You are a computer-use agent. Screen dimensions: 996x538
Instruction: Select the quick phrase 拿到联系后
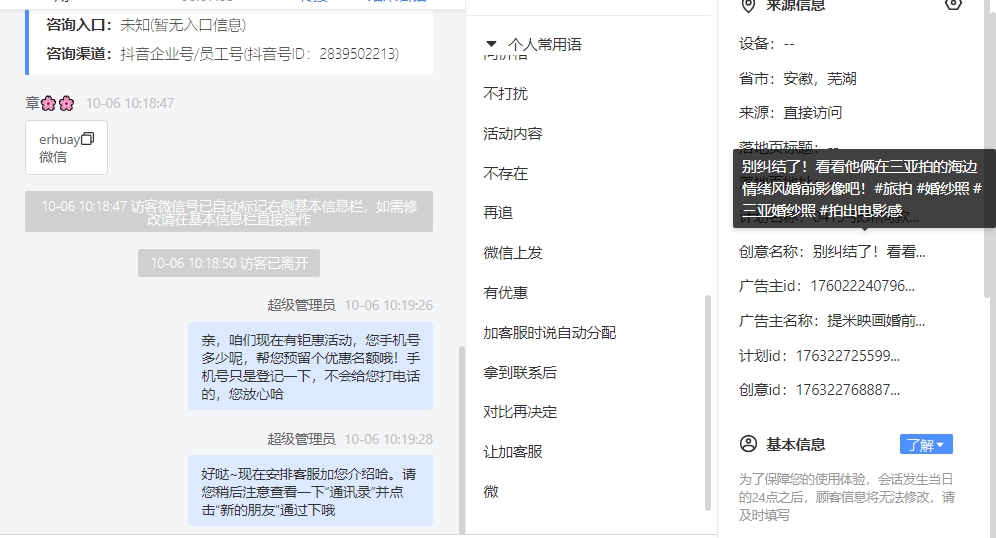pyautogui.click(x=520, y=373)
